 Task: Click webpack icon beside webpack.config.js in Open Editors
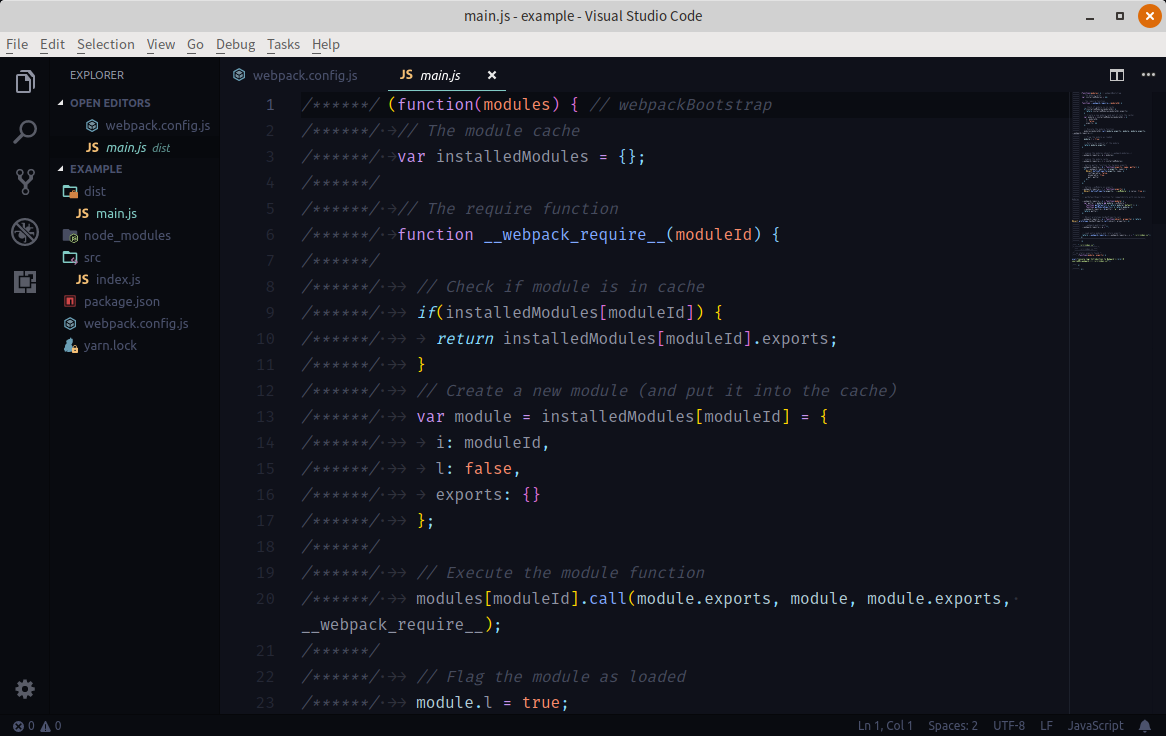point(92,126)
